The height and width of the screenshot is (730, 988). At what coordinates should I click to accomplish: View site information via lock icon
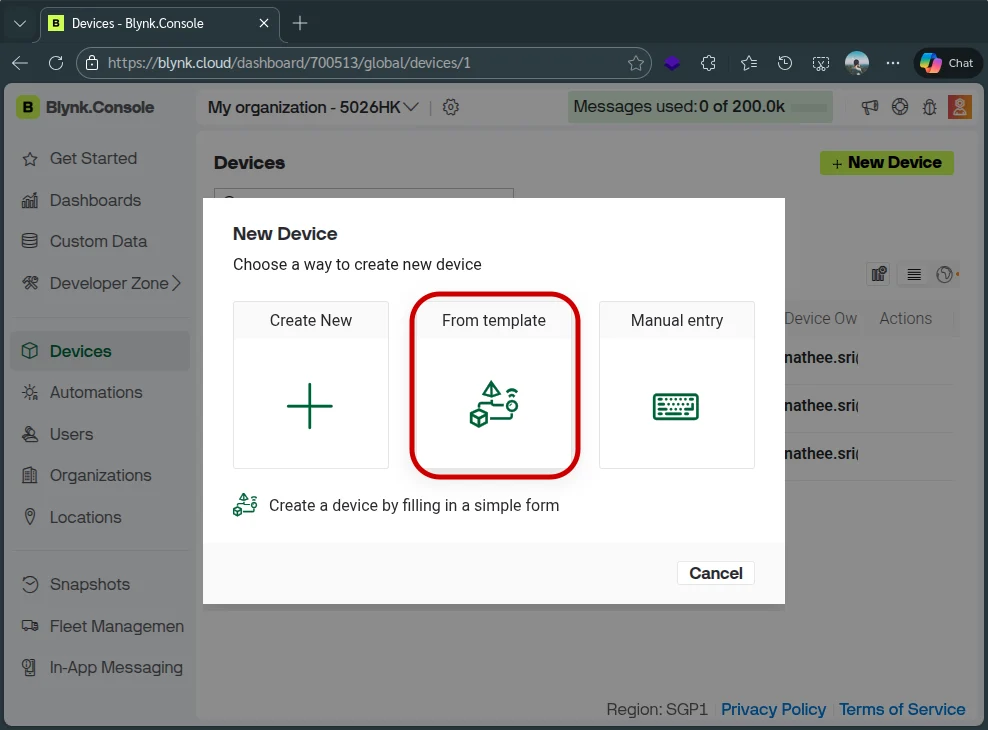point(92,63)
